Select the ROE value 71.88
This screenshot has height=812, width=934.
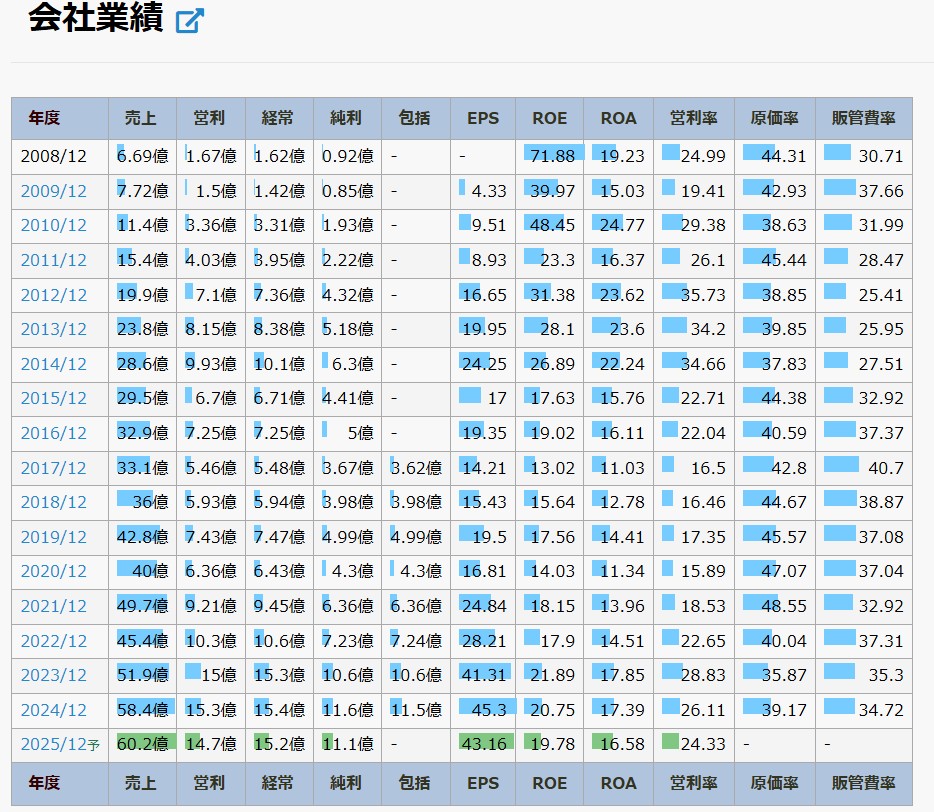tap(552, 156)
